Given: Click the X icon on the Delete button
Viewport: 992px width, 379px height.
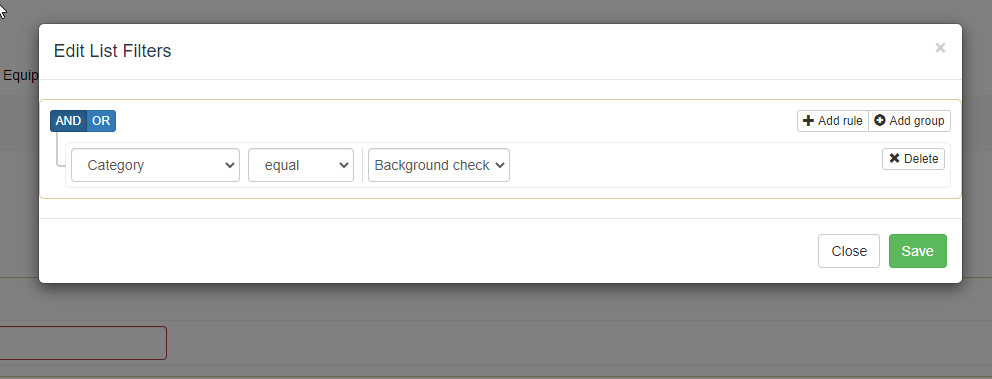Looking at the screenshot, I should click(x=894, y=158).
